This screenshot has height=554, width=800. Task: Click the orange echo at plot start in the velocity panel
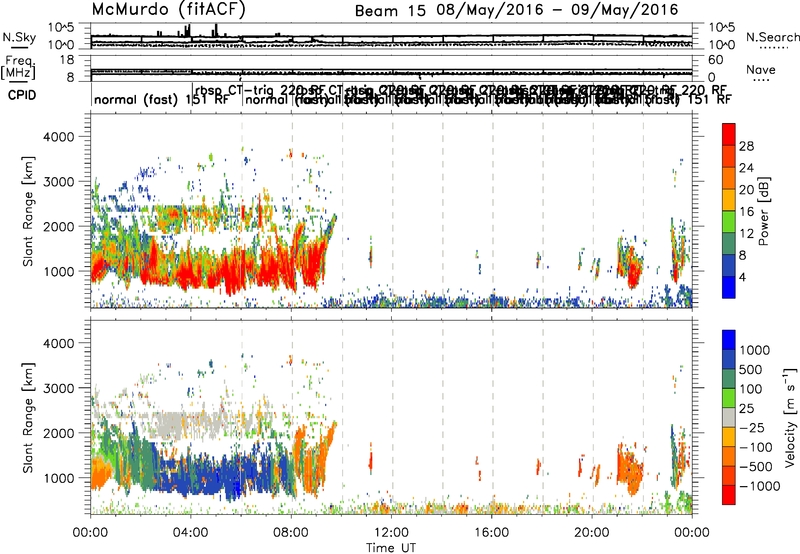101,473
